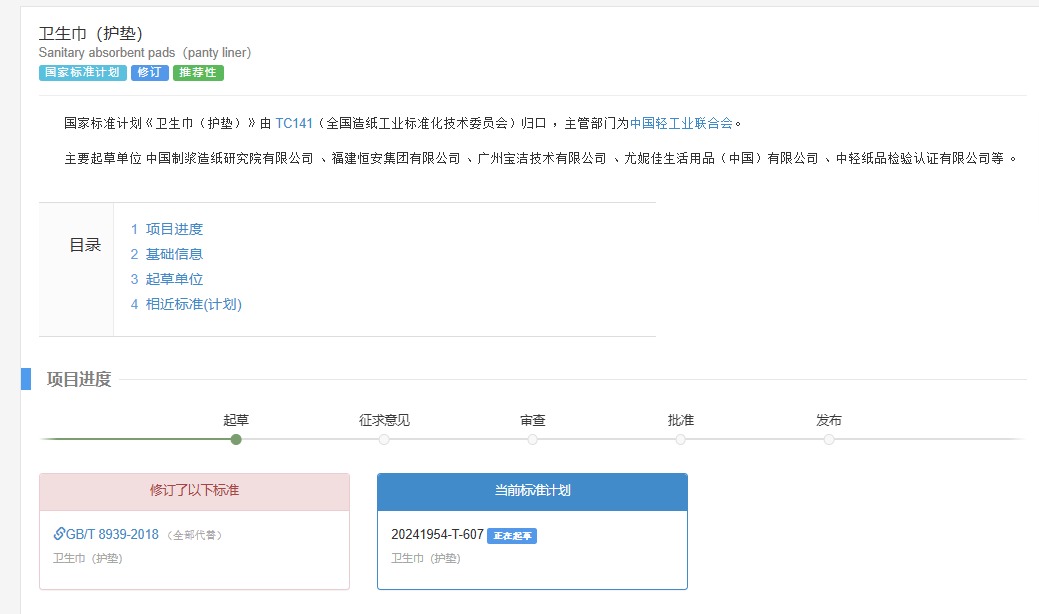Click 卫生巾（护垫）under 20241954-T-607
Viewport: 1039px width, 614px height.
[x=425, y=558]
